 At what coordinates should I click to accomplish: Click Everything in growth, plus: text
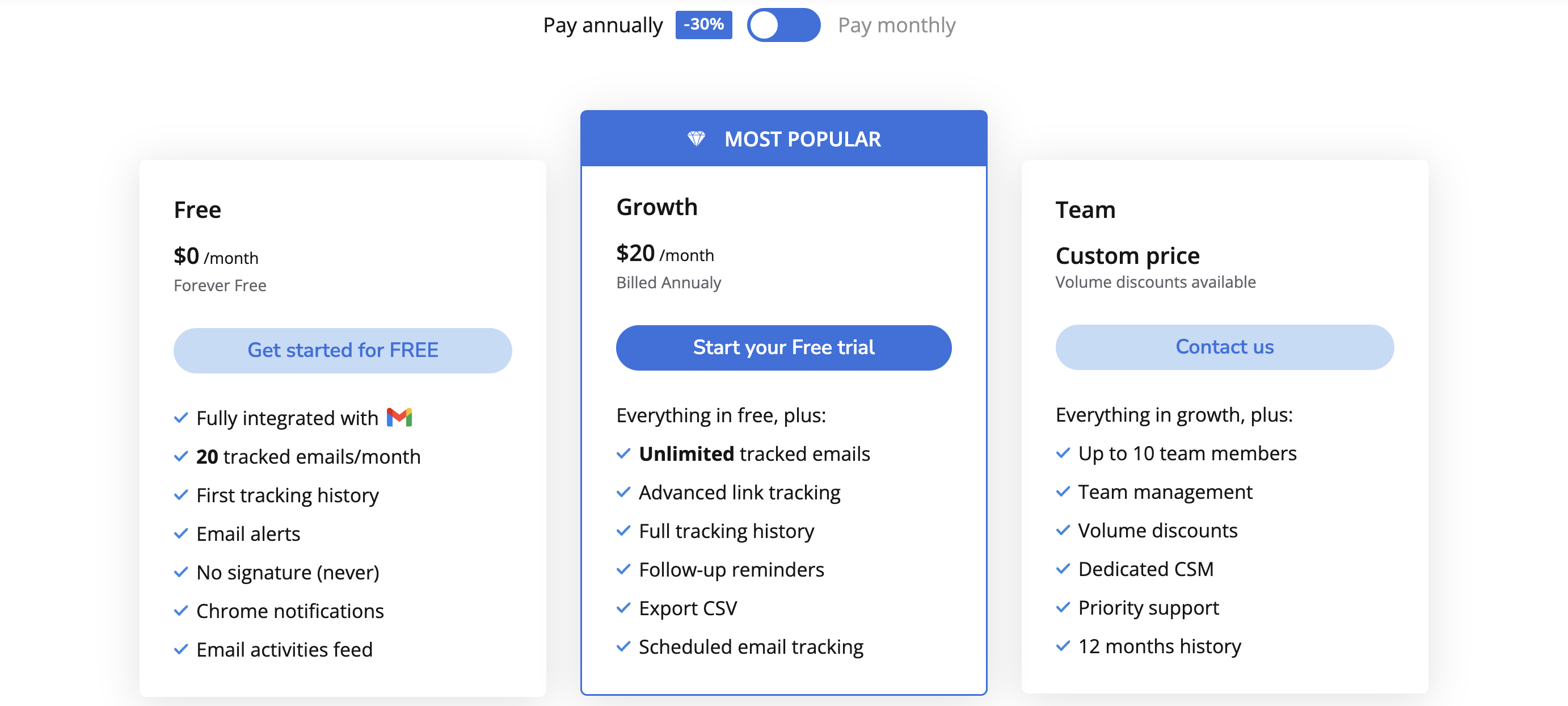1174,414
